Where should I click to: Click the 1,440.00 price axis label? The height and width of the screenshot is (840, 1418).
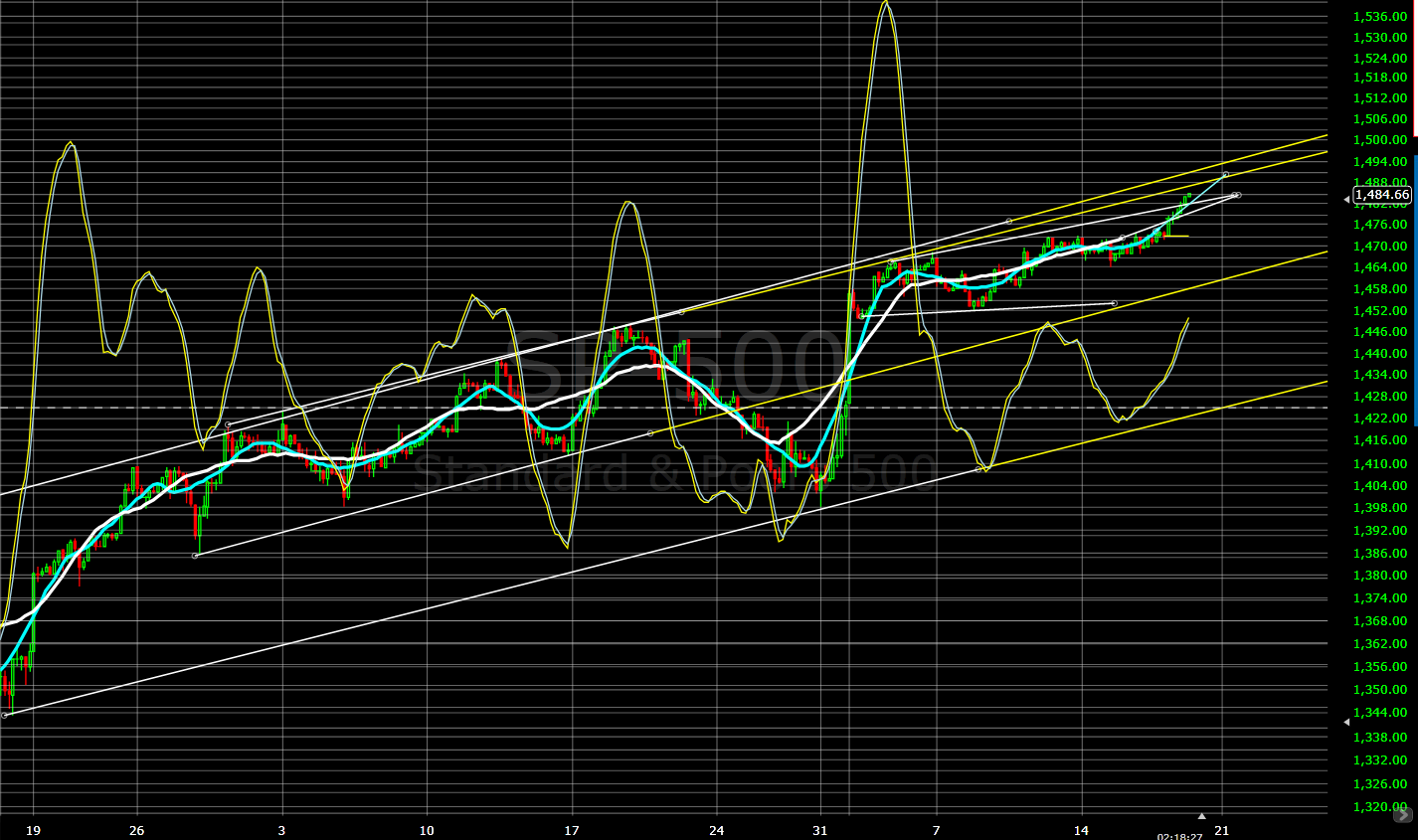(x=1380, y=353)
